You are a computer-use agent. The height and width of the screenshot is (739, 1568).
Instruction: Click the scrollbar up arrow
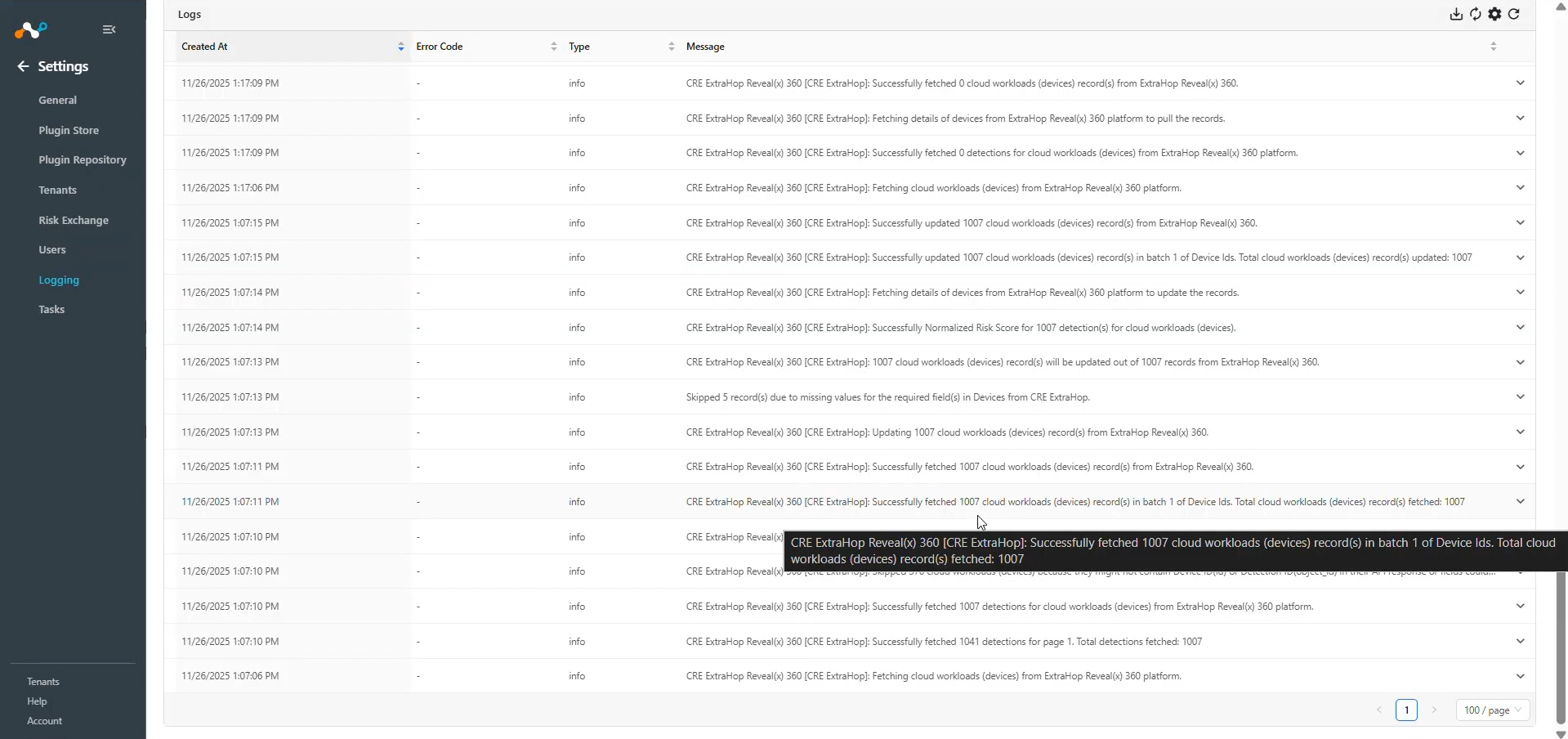pyautogui.click(x=1561, y=6)
